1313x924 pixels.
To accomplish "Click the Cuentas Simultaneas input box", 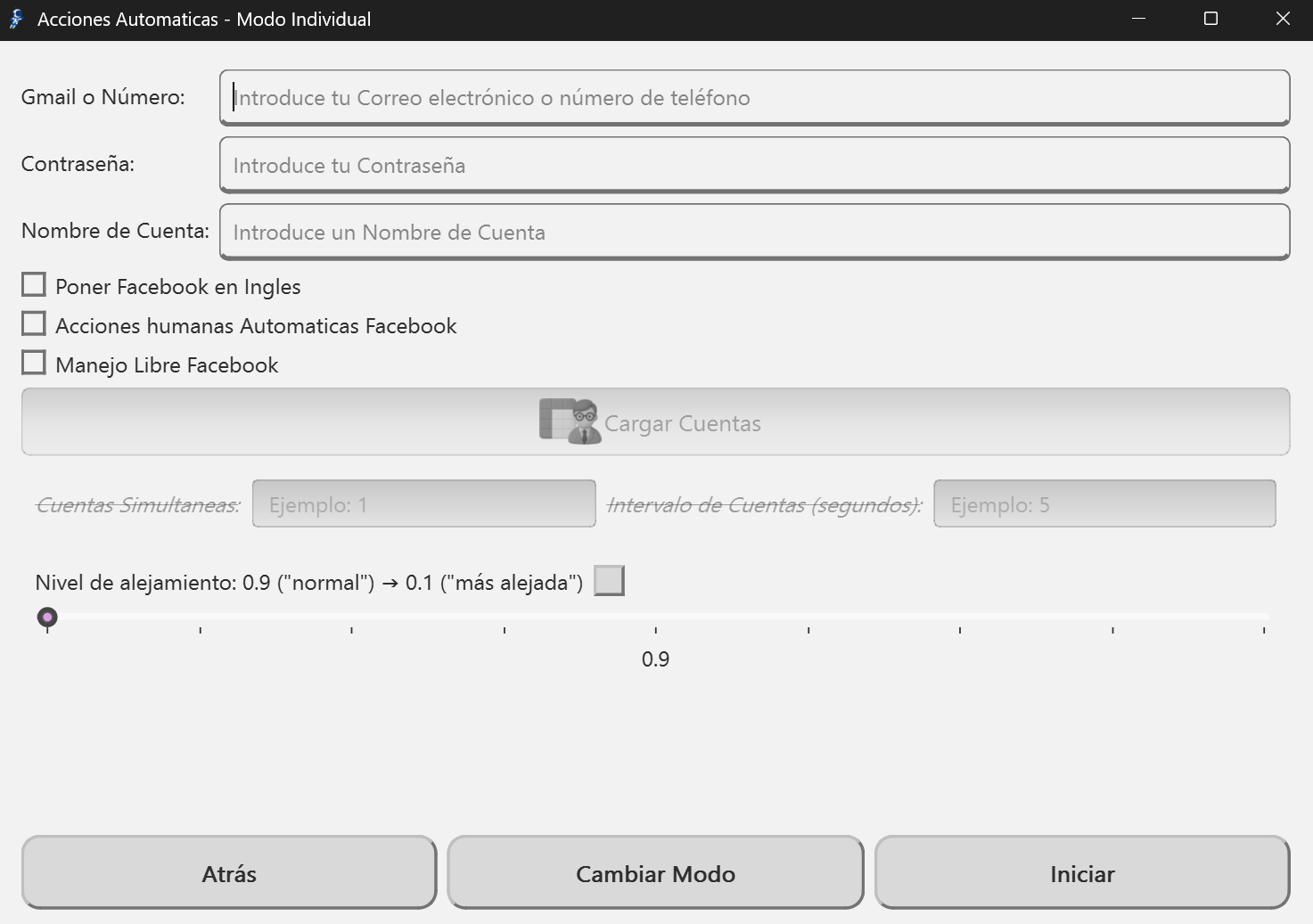I will click(x=424, y=503).
